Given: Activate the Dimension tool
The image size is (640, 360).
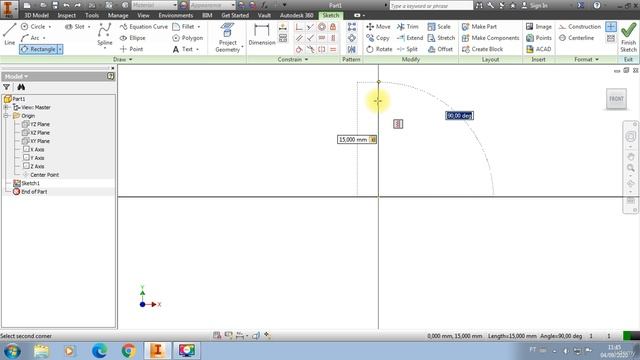Looking at the screenshot, I should (x=262, y=35).
